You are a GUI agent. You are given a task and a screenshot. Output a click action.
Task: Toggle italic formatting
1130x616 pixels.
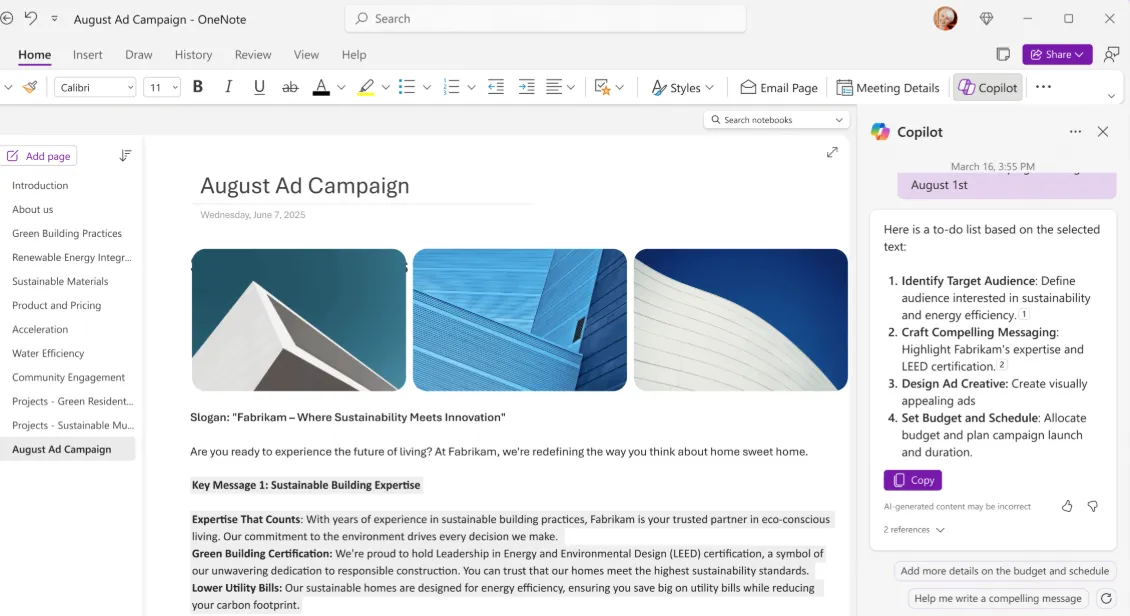pyautogui.click(x=228, y=87)
